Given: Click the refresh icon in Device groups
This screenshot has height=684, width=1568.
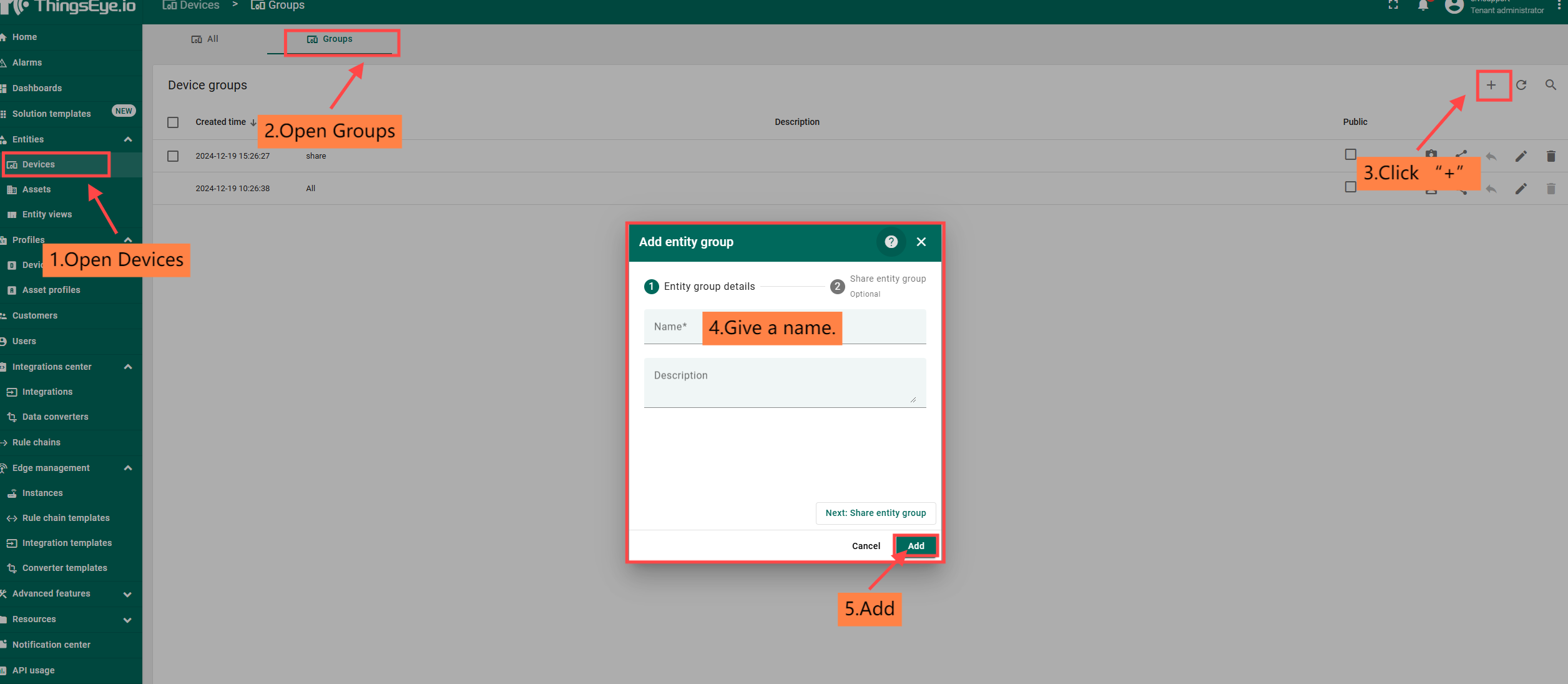Looking at the screenshot, I should pos(1521,85).
